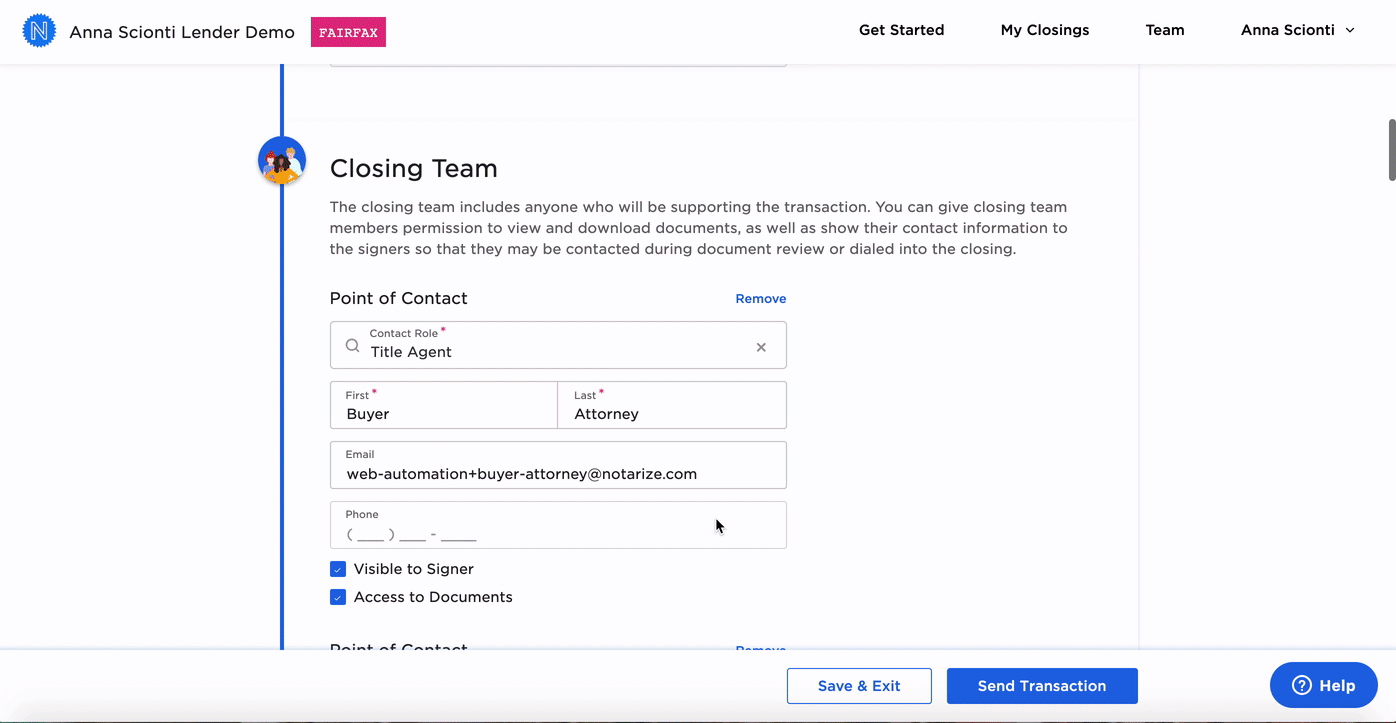Go to My Closings

[x=1045, y=30]
